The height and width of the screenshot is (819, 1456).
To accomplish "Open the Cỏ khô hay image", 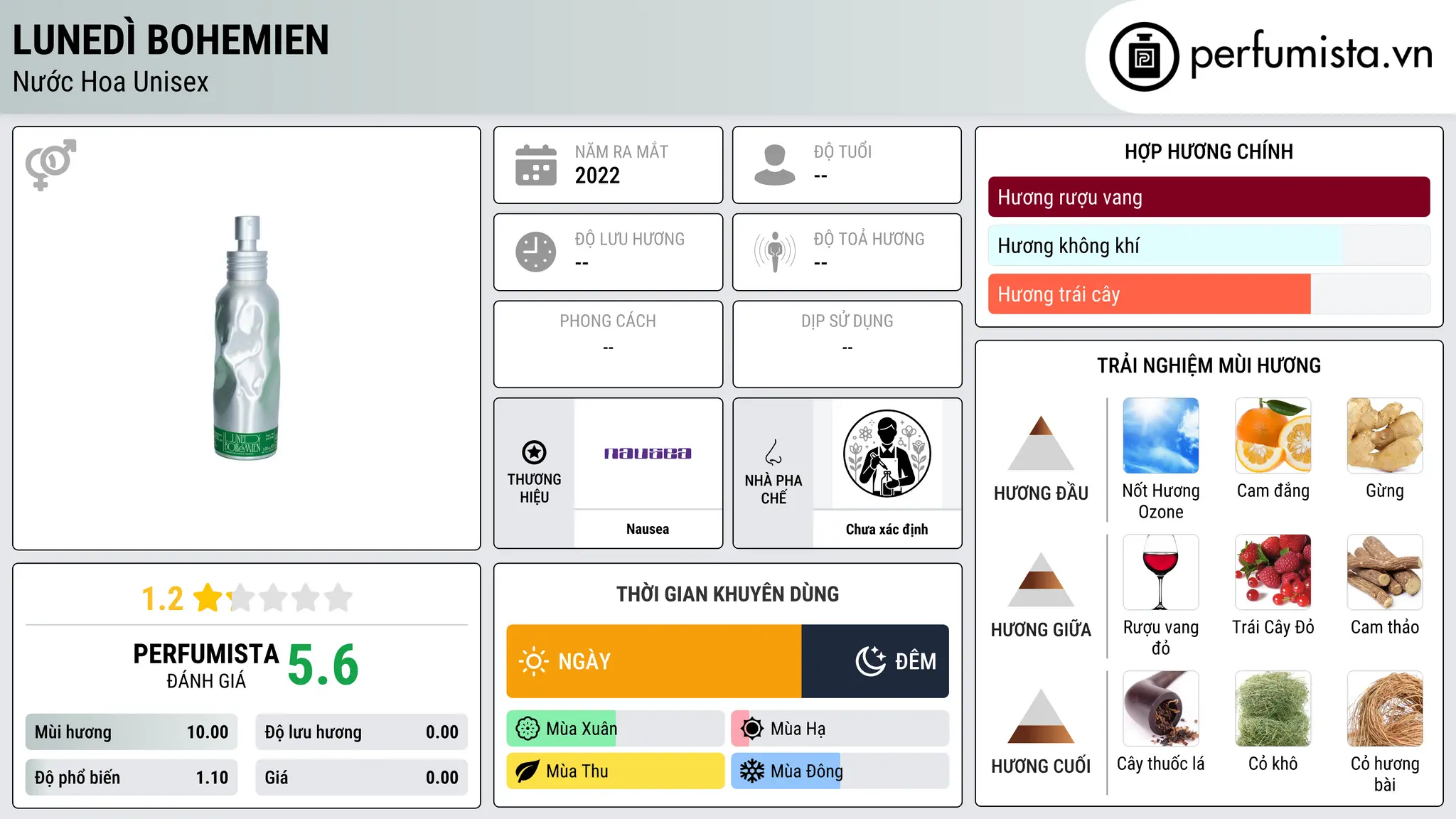I will [1273, 709].
